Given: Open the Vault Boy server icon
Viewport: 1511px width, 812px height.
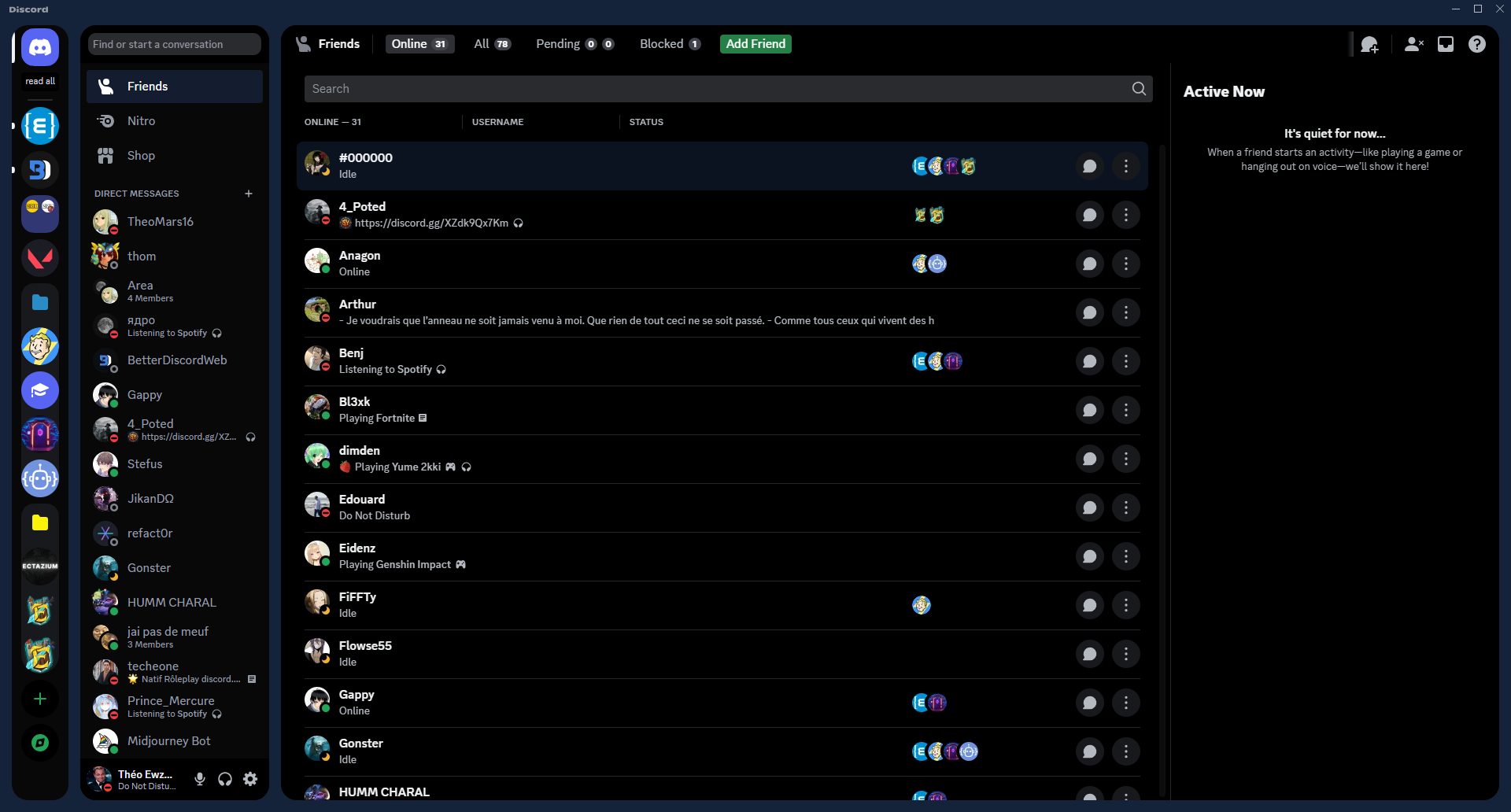Looking at the screenshot, I should 40,346.
